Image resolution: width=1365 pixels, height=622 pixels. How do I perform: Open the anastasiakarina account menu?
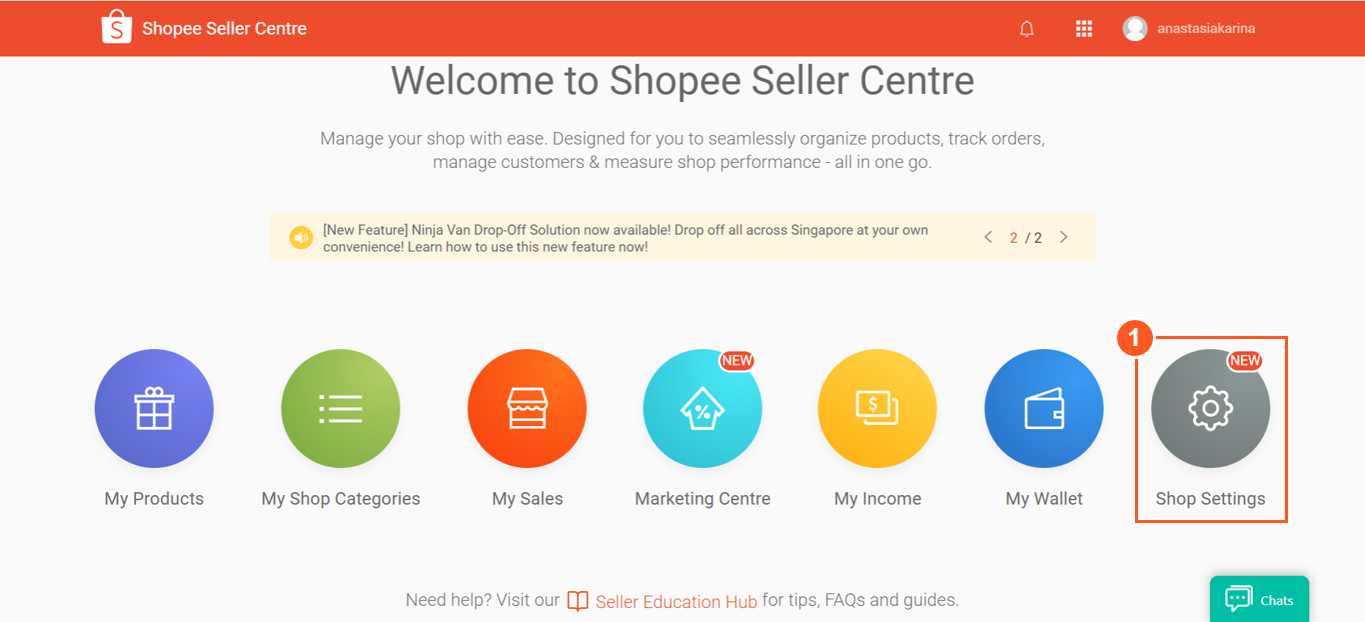coord(1205,29)
